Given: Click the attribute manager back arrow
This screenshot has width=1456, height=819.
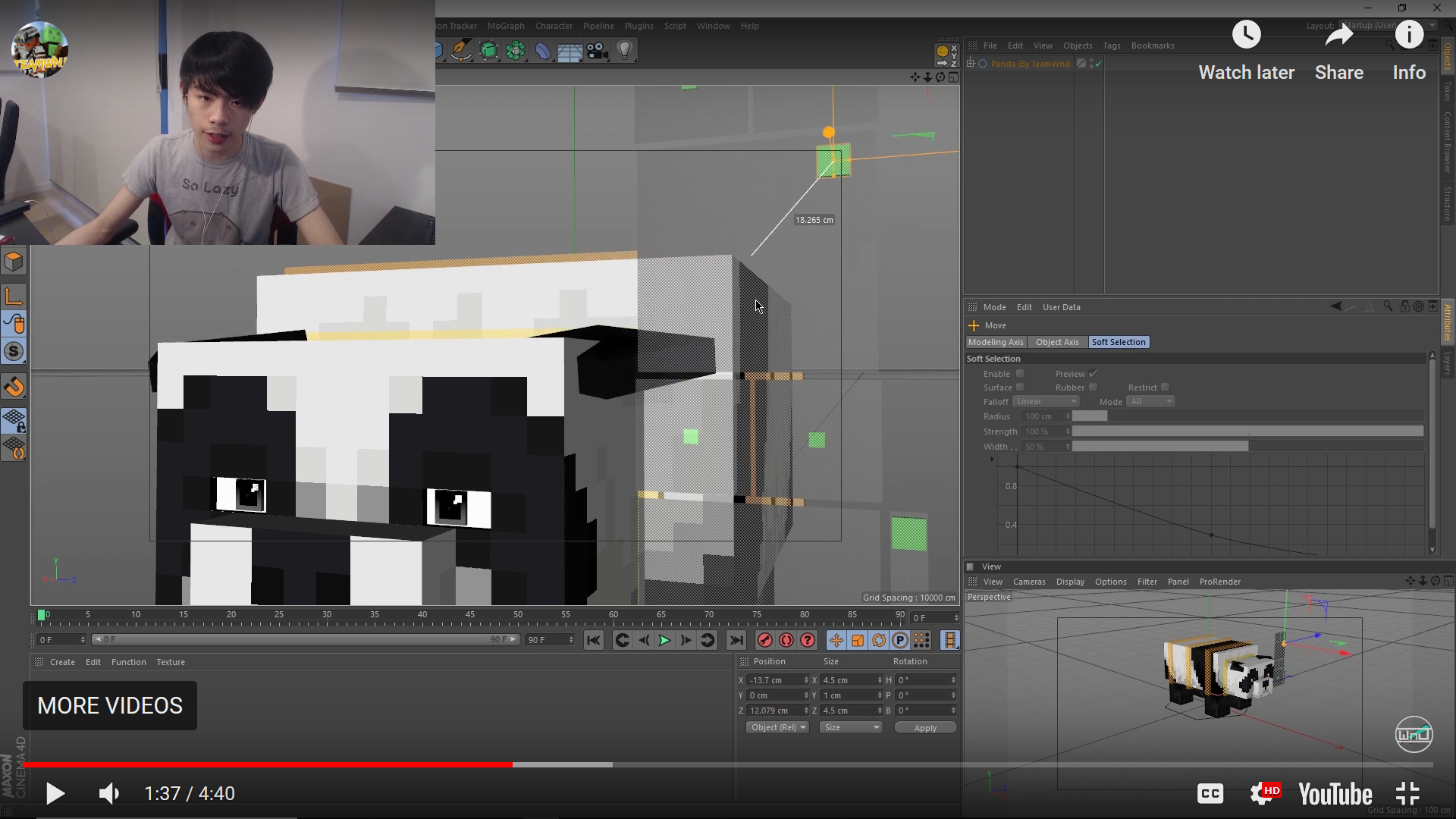Looking at the screenshot, I should point(1336,306).
